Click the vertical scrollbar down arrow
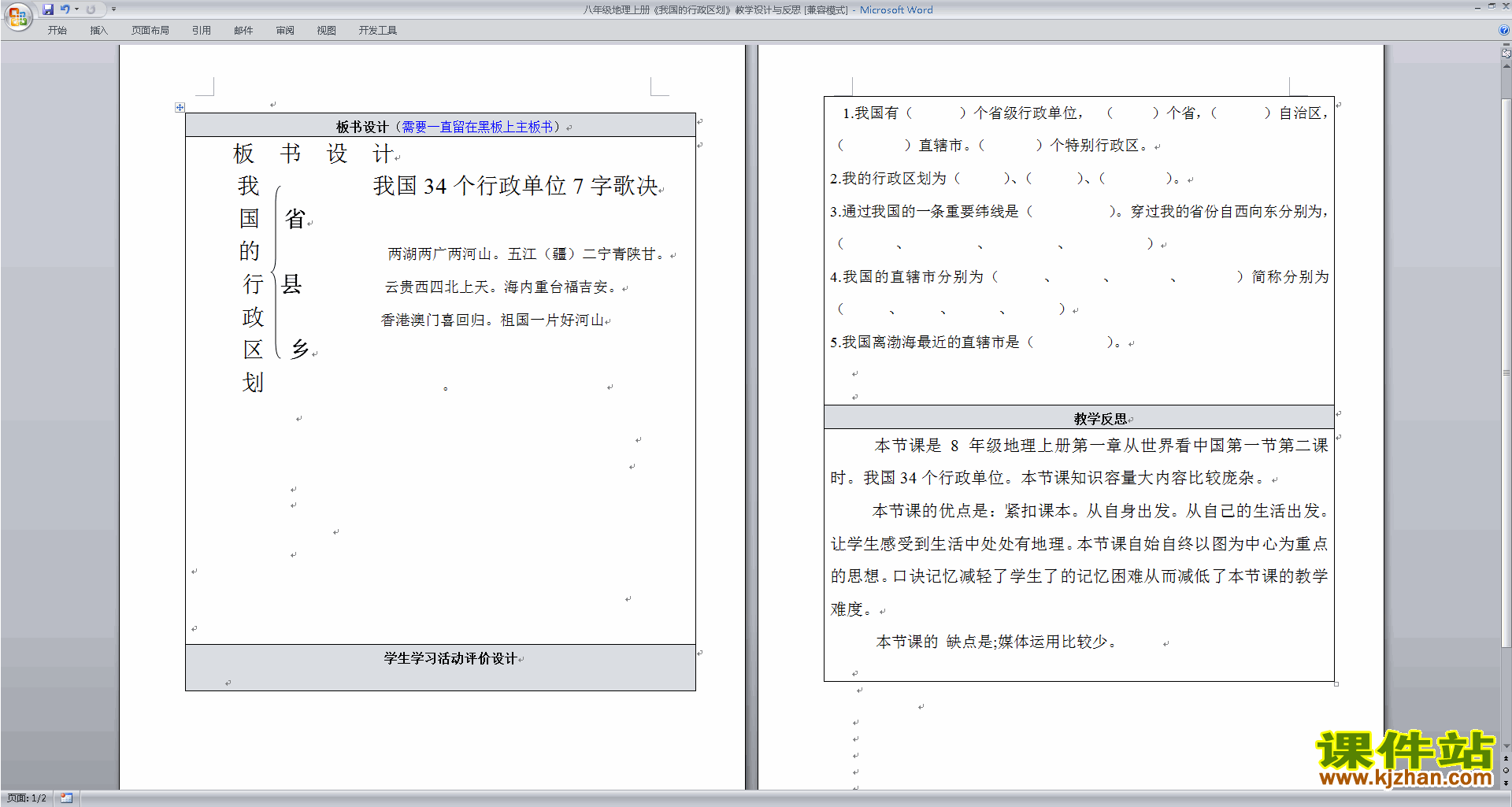Image resolution: width=1512 pixels, height=807 pixels. coord(1506,746)
